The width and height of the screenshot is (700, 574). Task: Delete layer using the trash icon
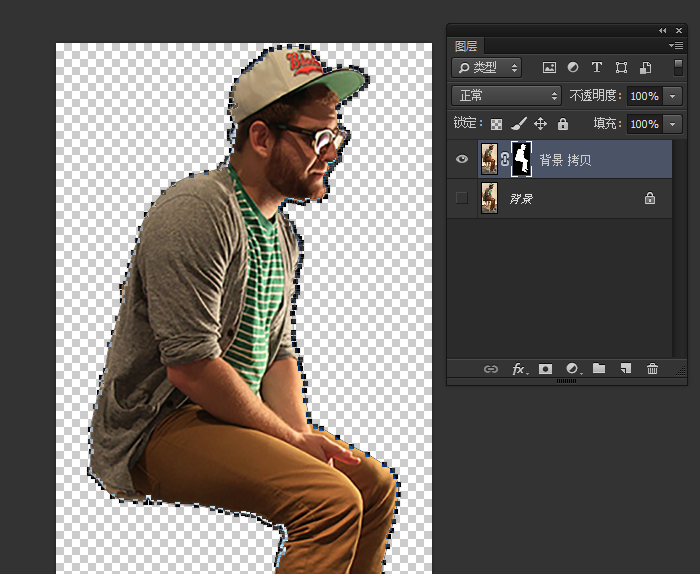point(652,369)
